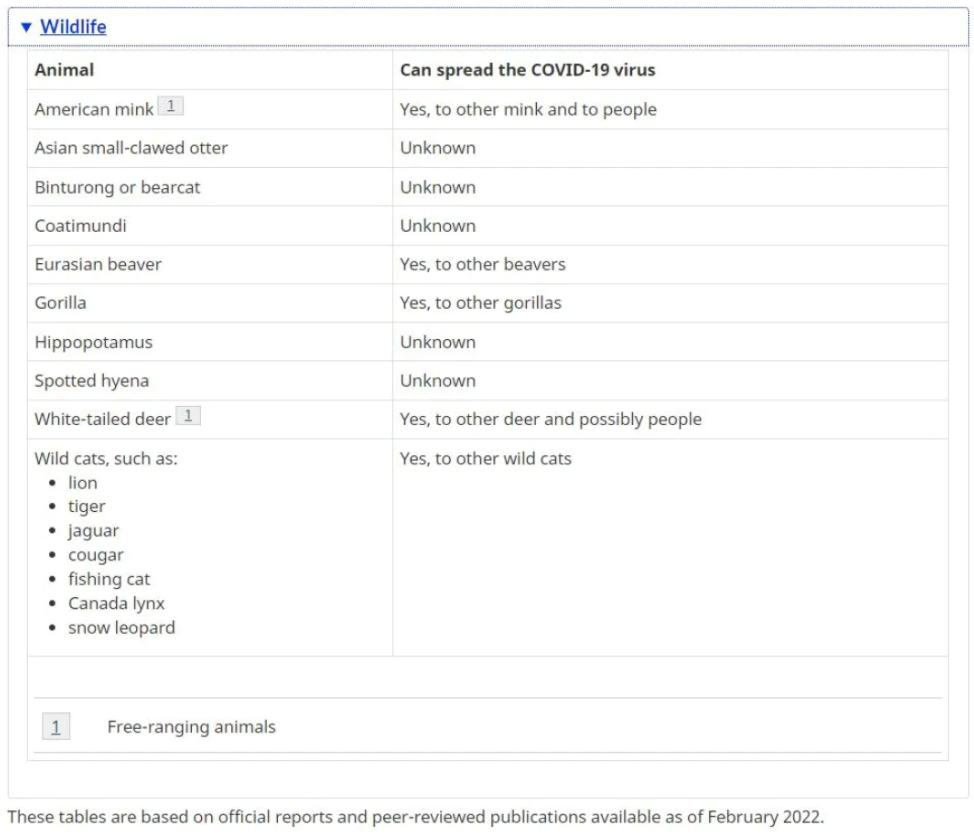The image size is (974, 838).
Task: Select the 'fishing cat' list item
Action: (109, 579)
